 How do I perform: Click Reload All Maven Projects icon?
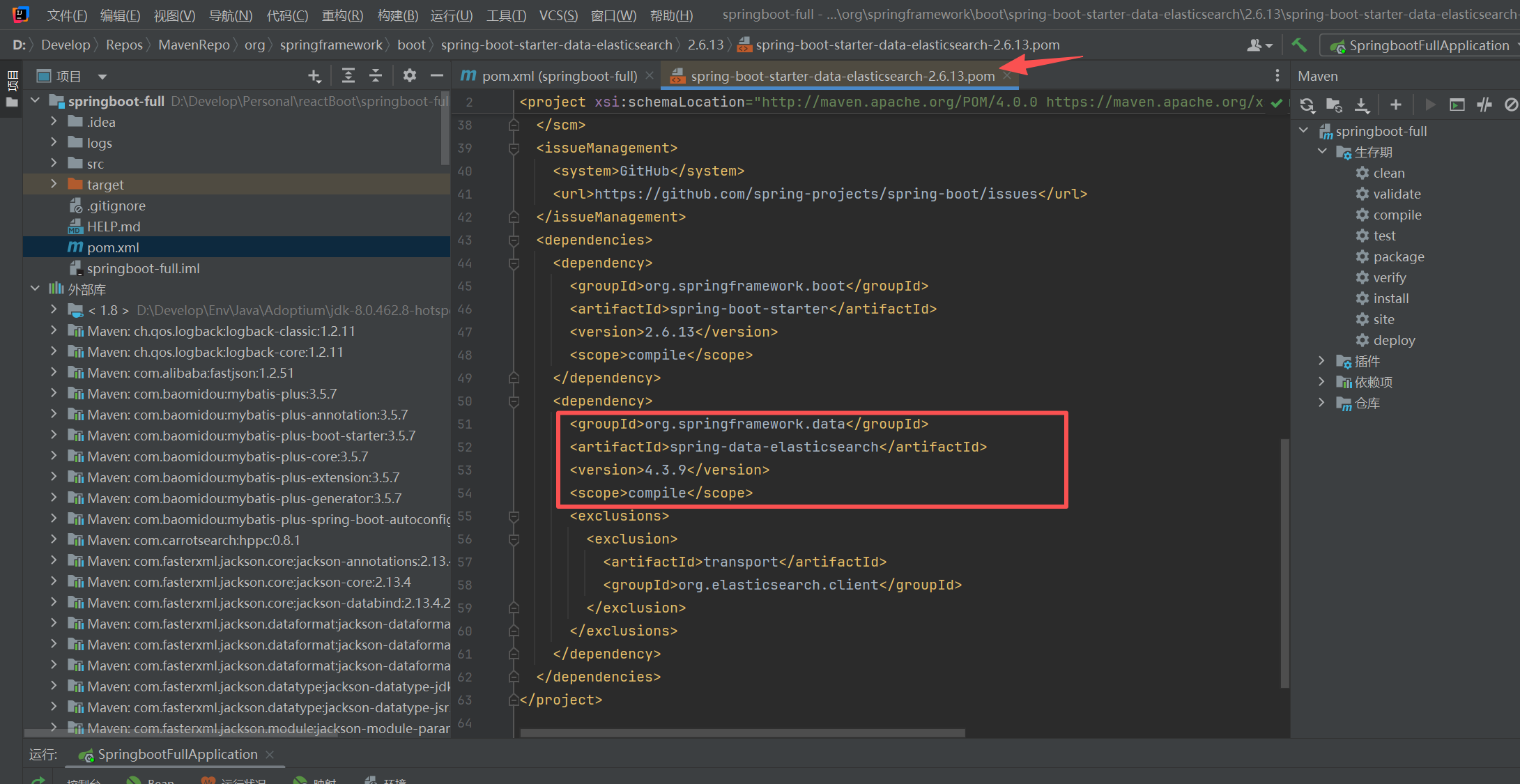click(x=1307, y=105)
